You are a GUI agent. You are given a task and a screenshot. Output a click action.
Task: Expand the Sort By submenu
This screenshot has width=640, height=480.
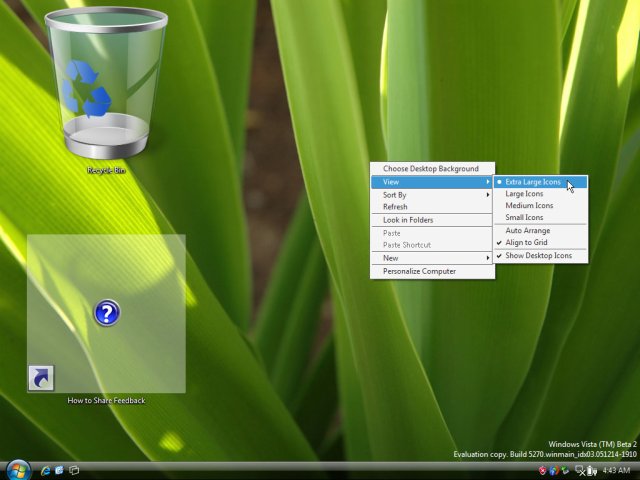[432, 195]
